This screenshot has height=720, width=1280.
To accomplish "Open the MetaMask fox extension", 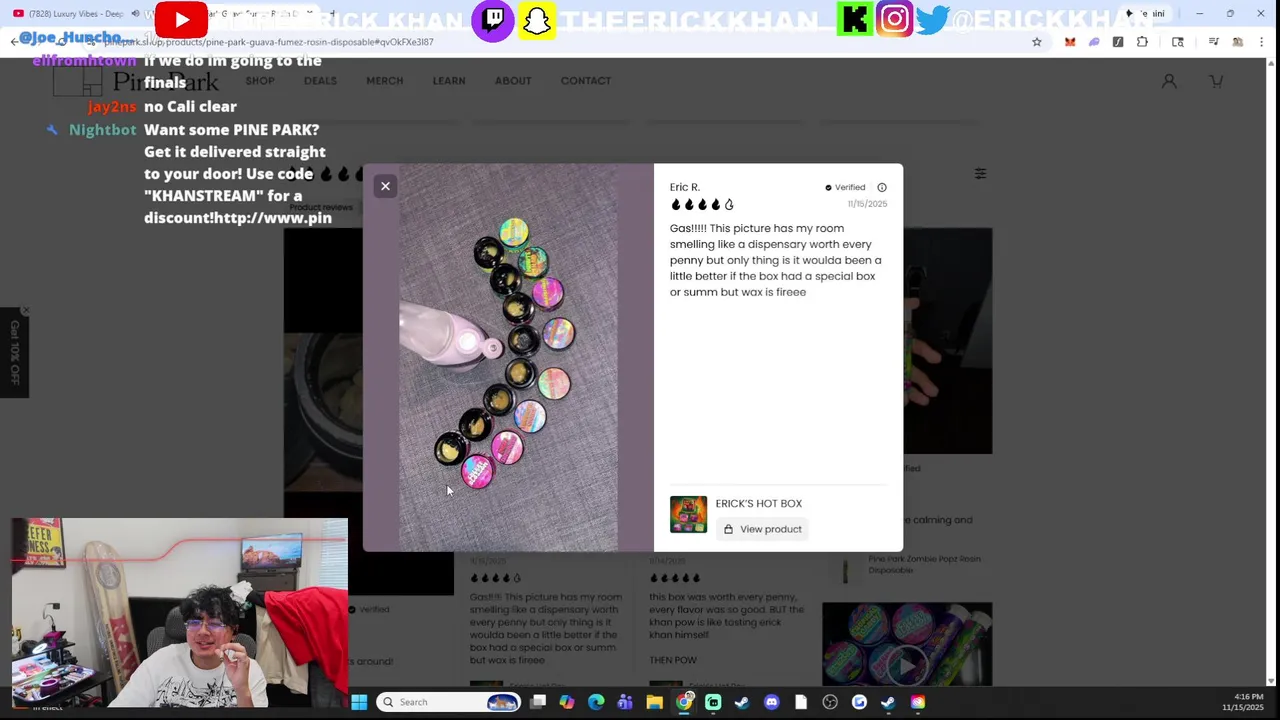I will tap(1070, 42).
